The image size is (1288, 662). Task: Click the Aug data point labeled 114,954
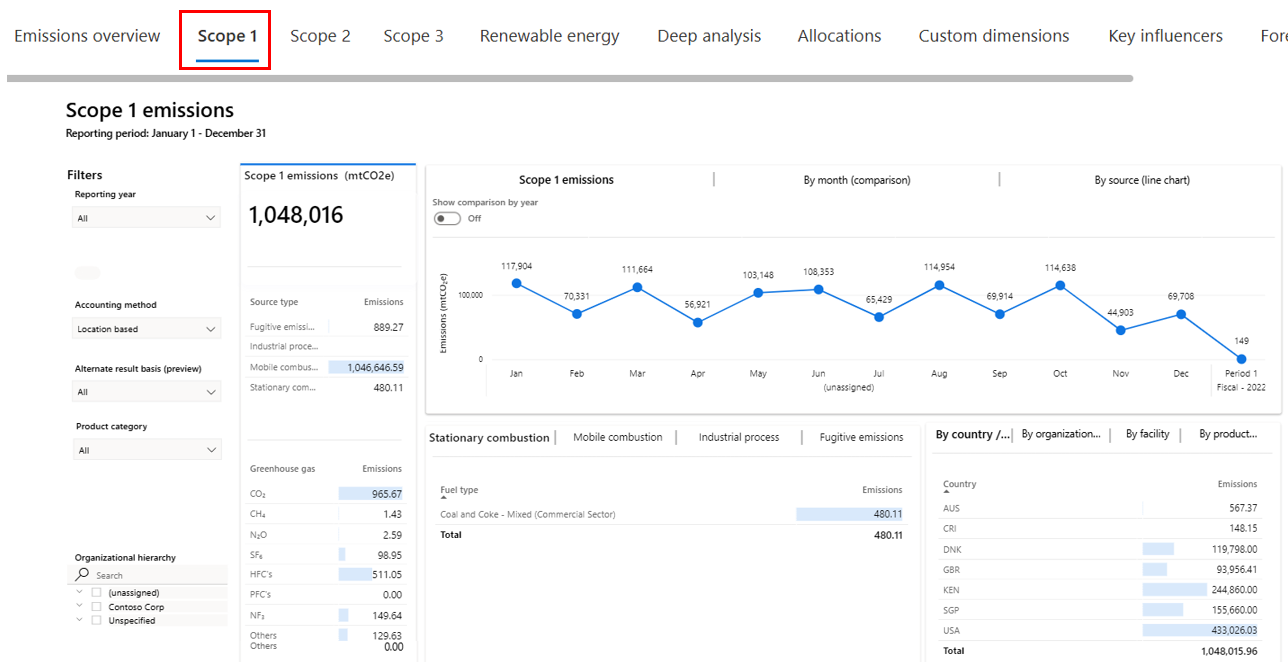click(939, 285)
